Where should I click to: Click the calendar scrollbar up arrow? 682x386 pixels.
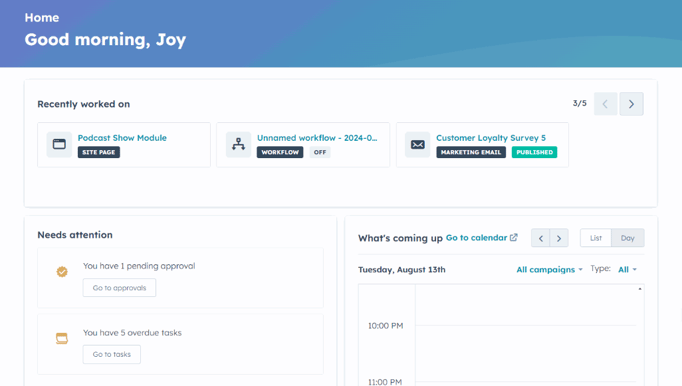[640, 289]
